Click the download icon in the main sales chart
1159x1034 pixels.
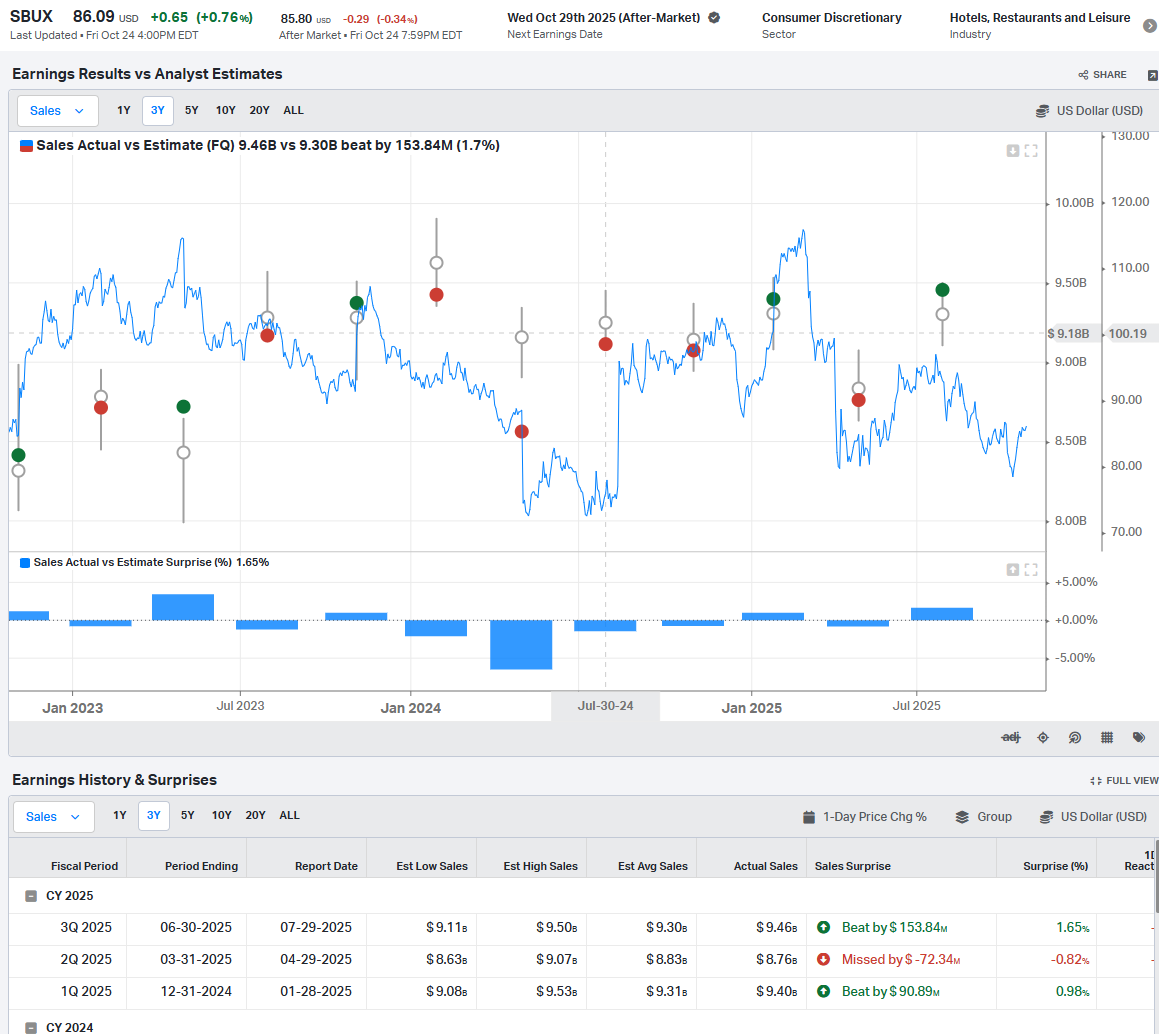1013,151
